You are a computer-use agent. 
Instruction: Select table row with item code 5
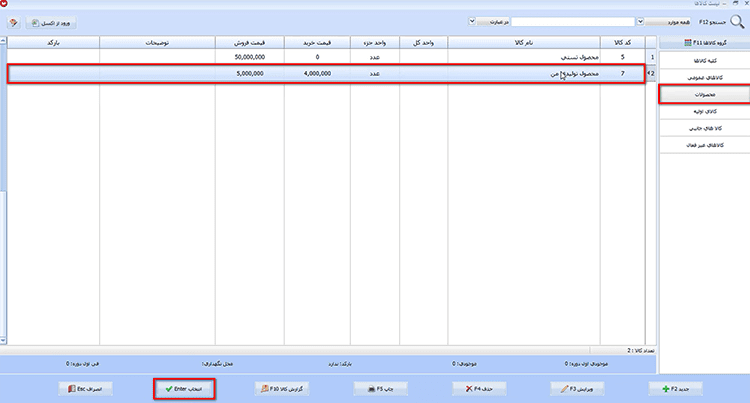326,57
